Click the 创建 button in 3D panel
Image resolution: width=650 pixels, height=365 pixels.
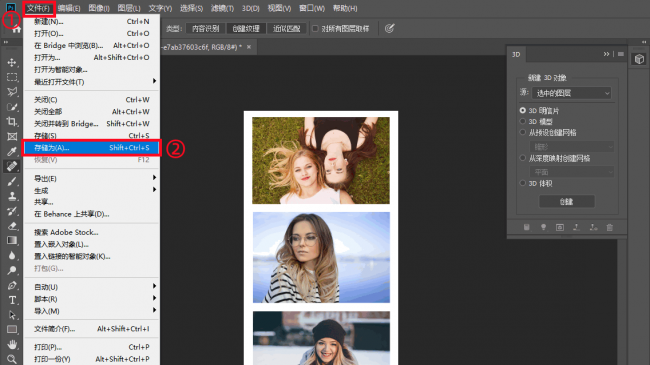click(x=566, y=202)
